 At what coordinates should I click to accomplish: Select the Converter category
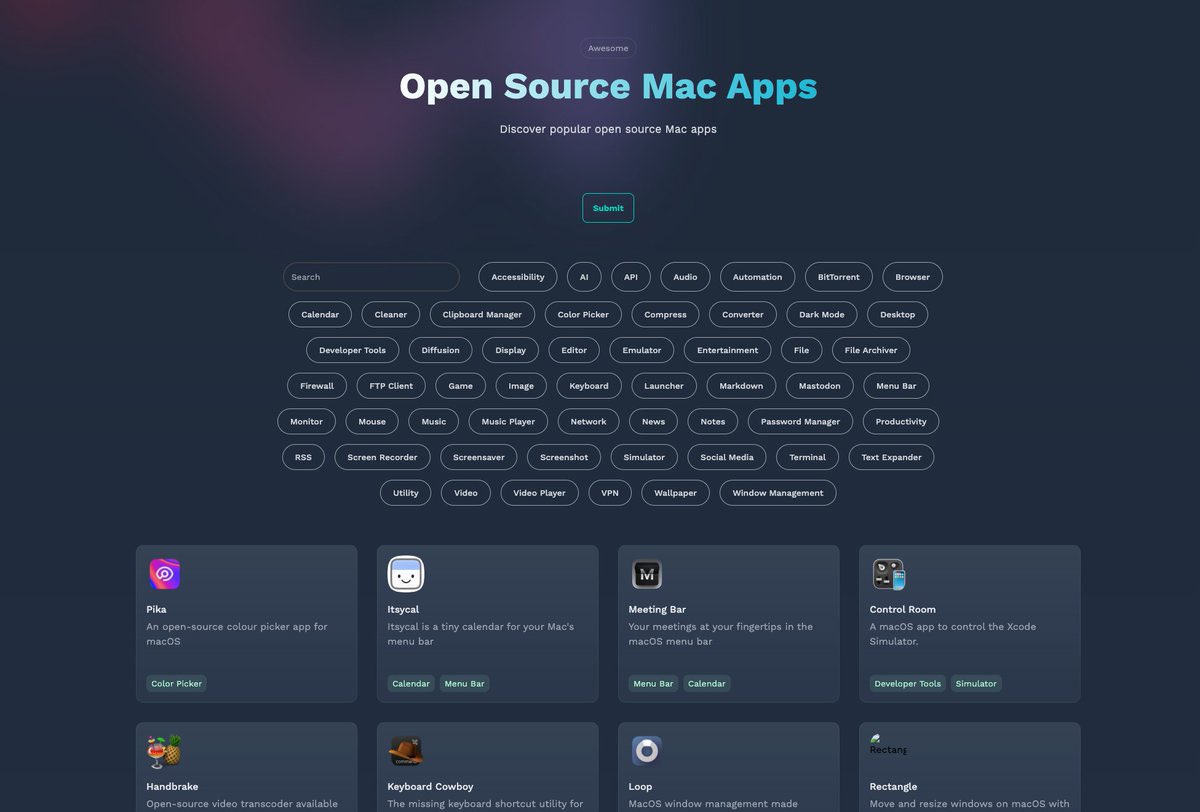pyautogui.click(x=743, y=314)
